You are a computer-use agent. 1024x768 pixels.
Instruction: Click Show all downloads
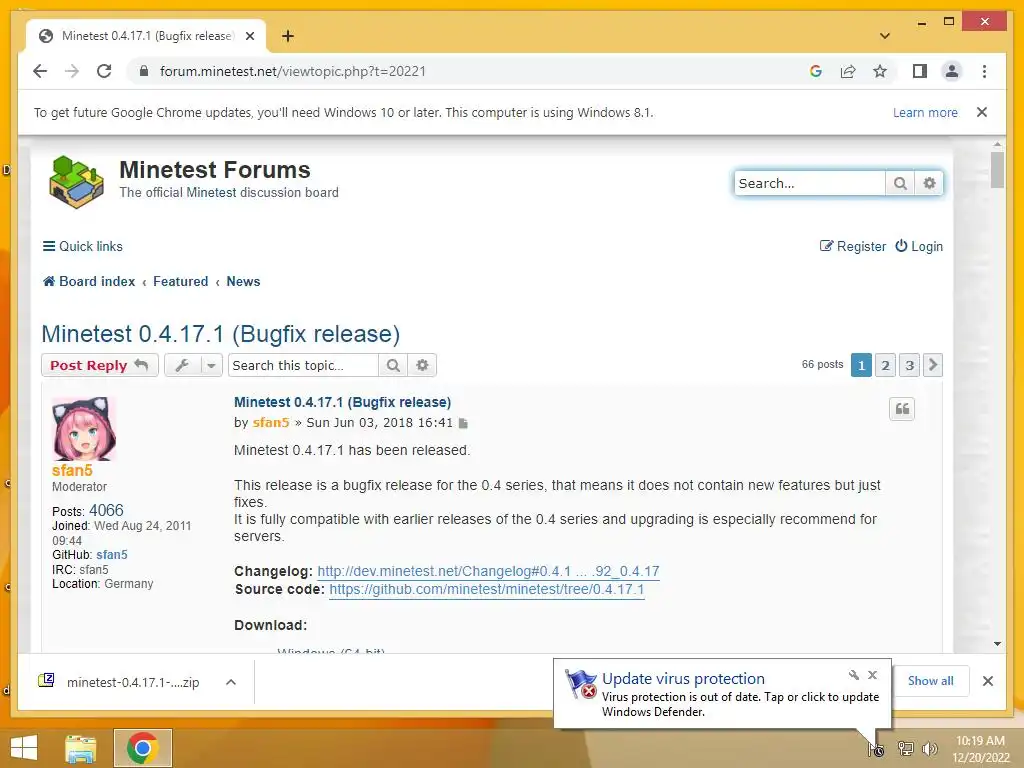[x=930, y=680]
